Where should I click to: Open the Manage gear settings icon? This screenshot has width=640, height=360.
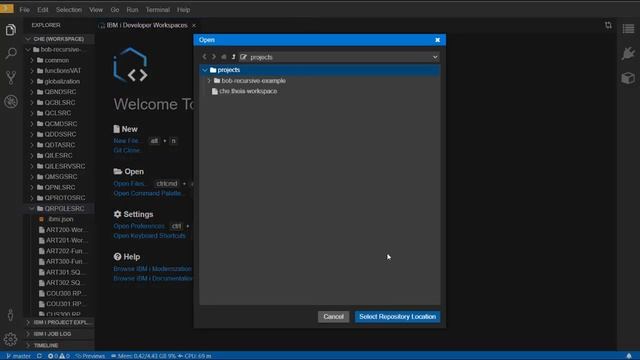11,339
